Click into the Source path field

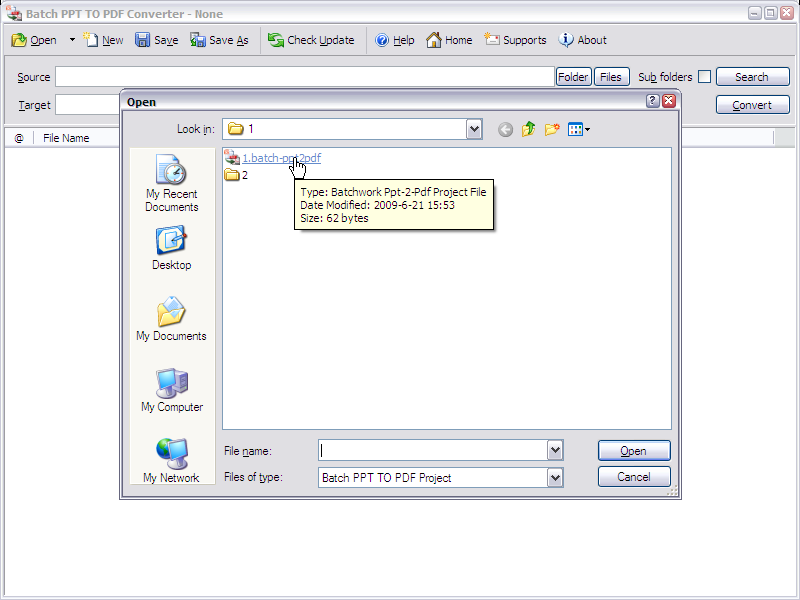coord(305,77)
